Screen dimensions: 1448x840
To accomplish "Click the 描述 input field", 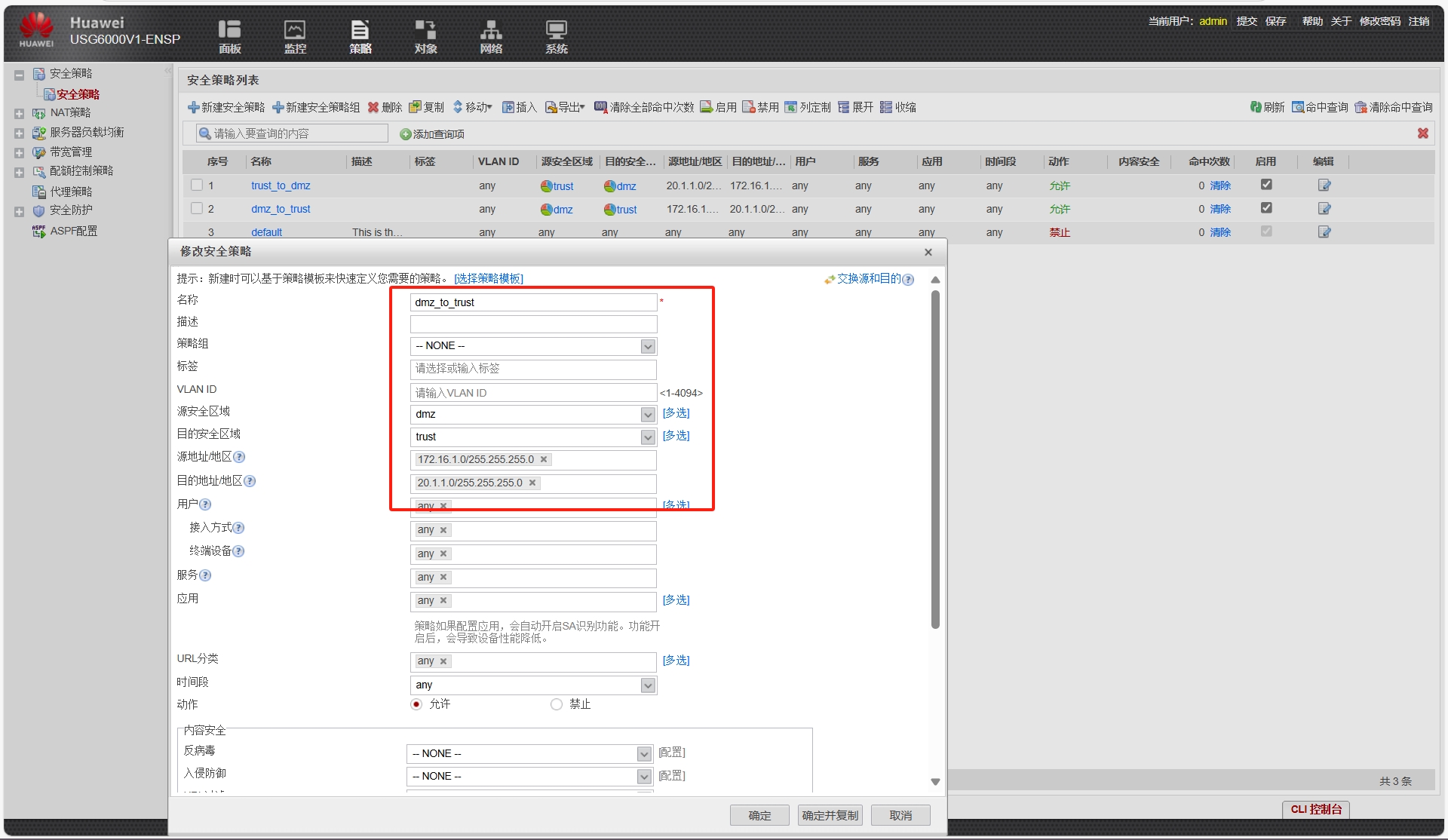I will (x=533, y=324).
